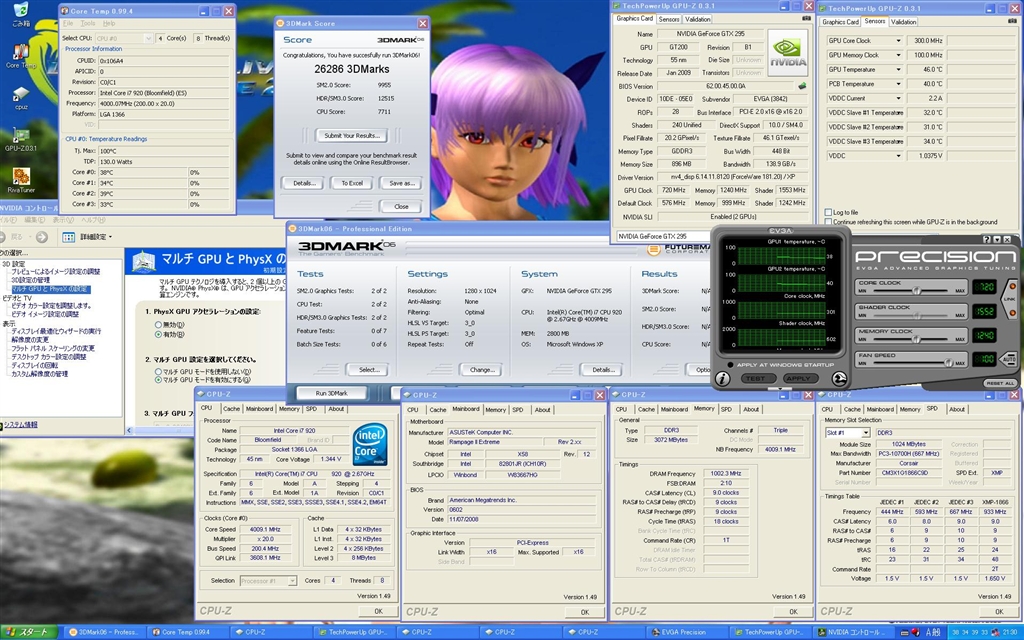Screen dimensions: 1024x640
Task: Click the Submit Your Results button
Action: [x=350, y=135]
